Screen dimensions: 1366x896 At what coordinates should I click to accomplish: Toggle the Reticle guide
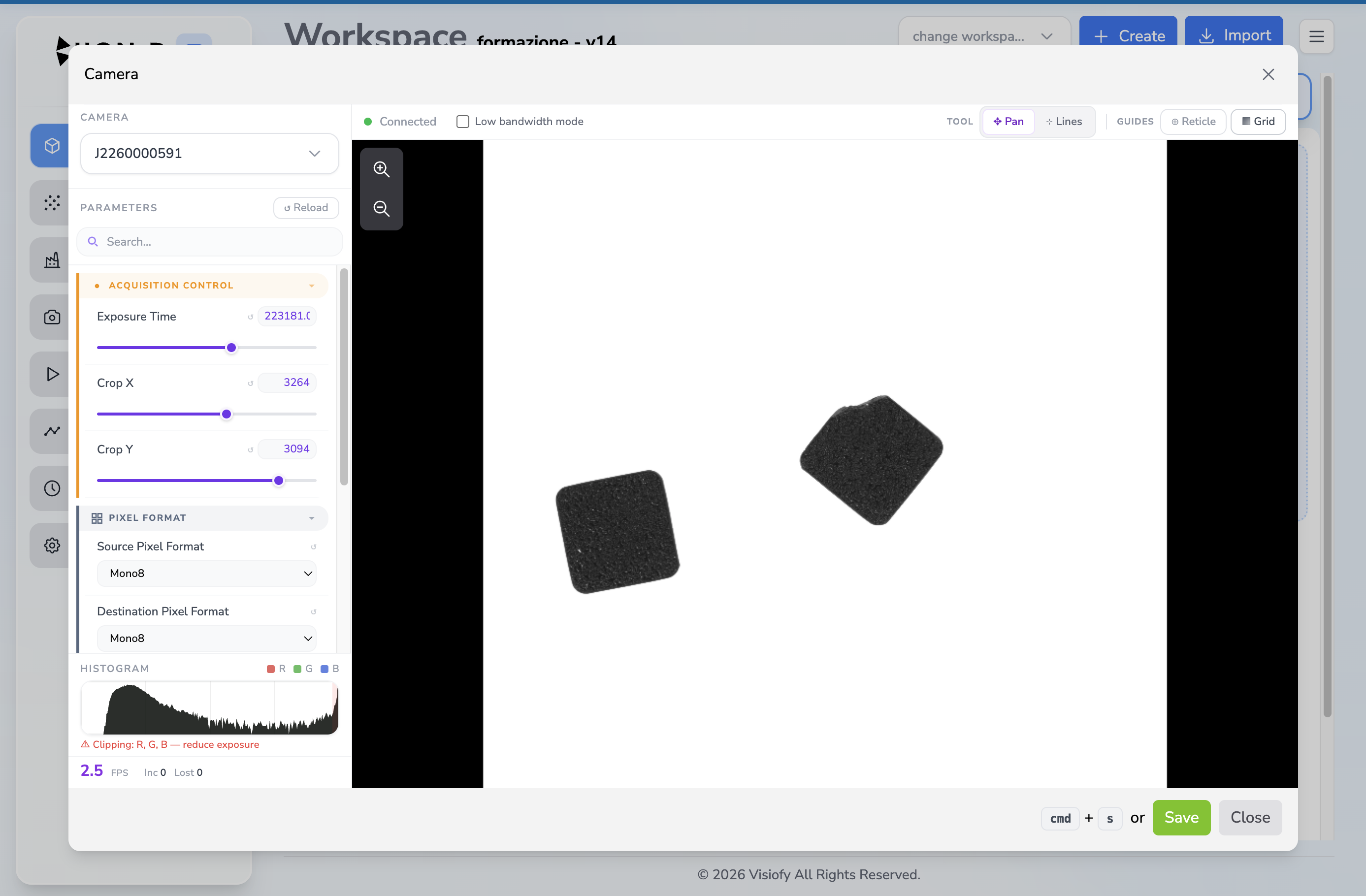click(1193, 122)
